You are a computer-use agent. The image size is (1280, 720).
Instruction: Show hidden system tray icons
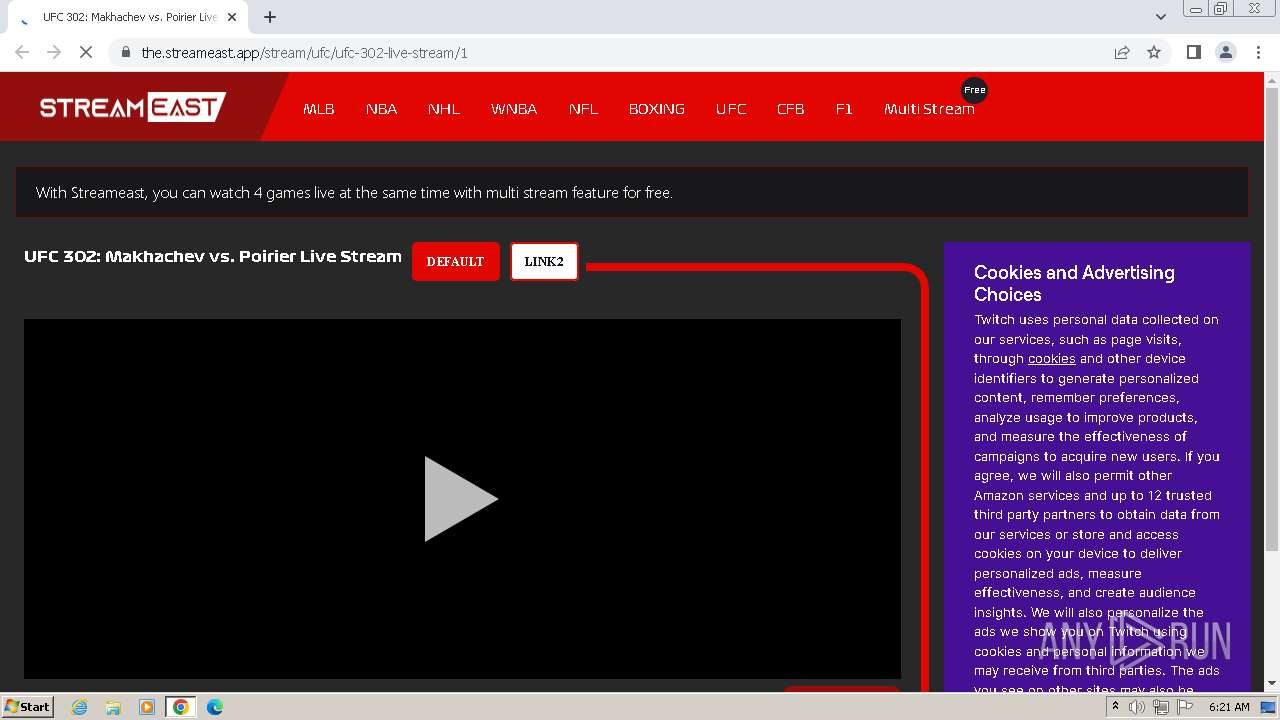coord(1115,707)
